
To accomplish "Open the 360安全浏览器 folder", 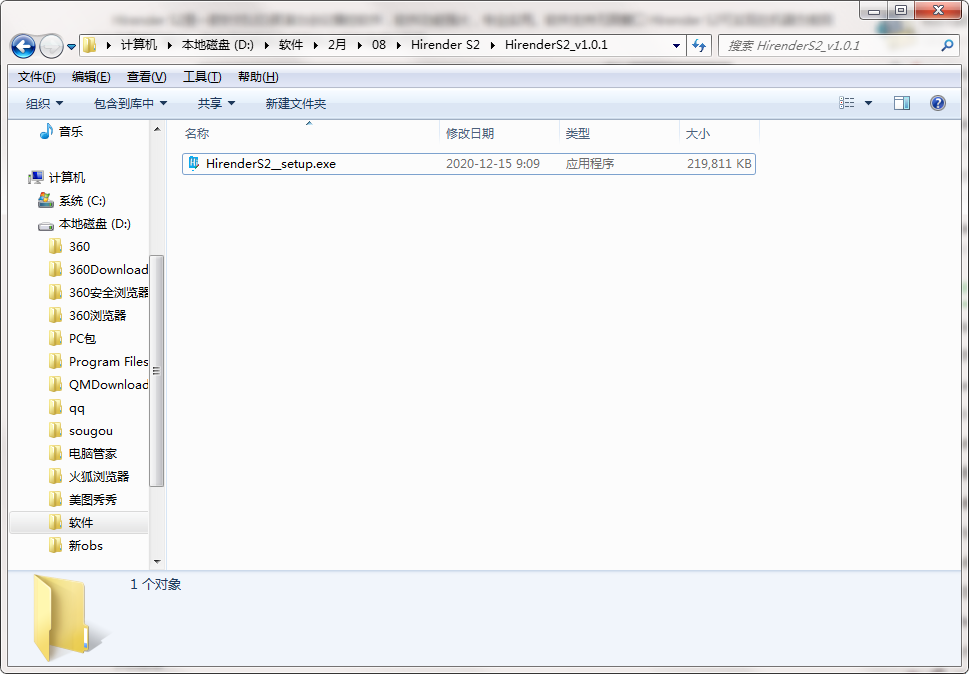I will (x=109, y=292).
